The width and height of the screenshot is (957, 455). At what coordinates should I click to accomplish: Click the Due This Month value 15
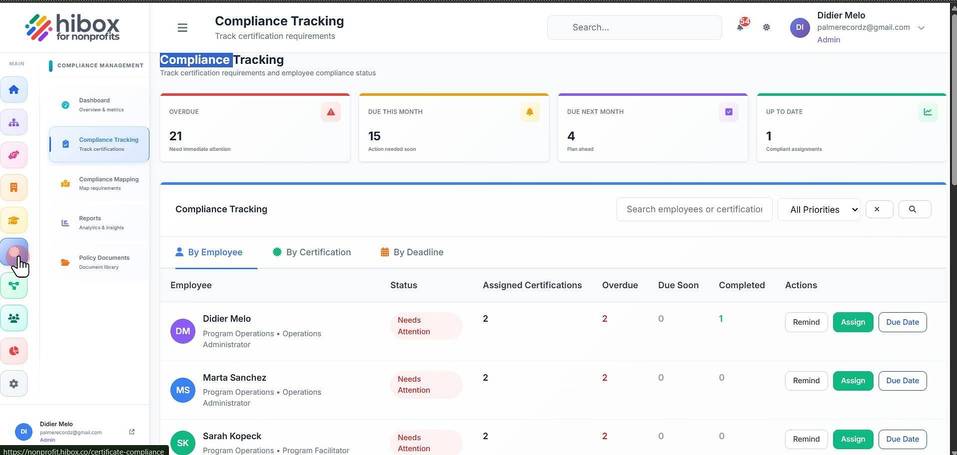(x=374, y=136)
